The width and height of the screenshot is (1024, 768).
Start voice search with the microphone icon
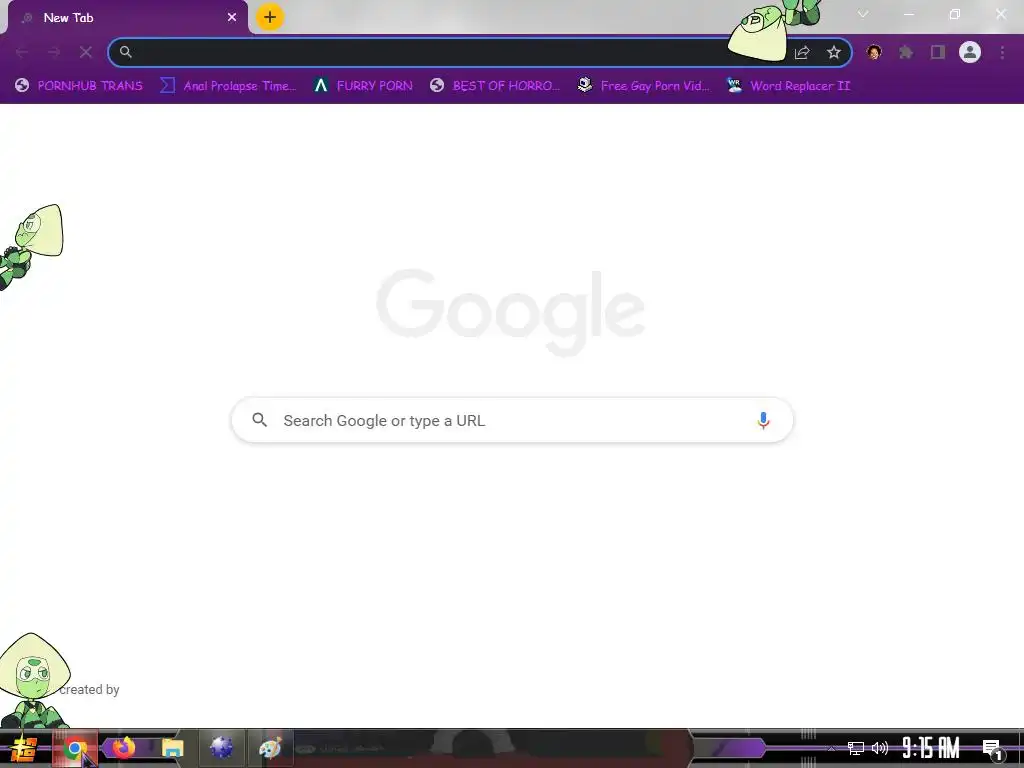(x=763, y=421)
